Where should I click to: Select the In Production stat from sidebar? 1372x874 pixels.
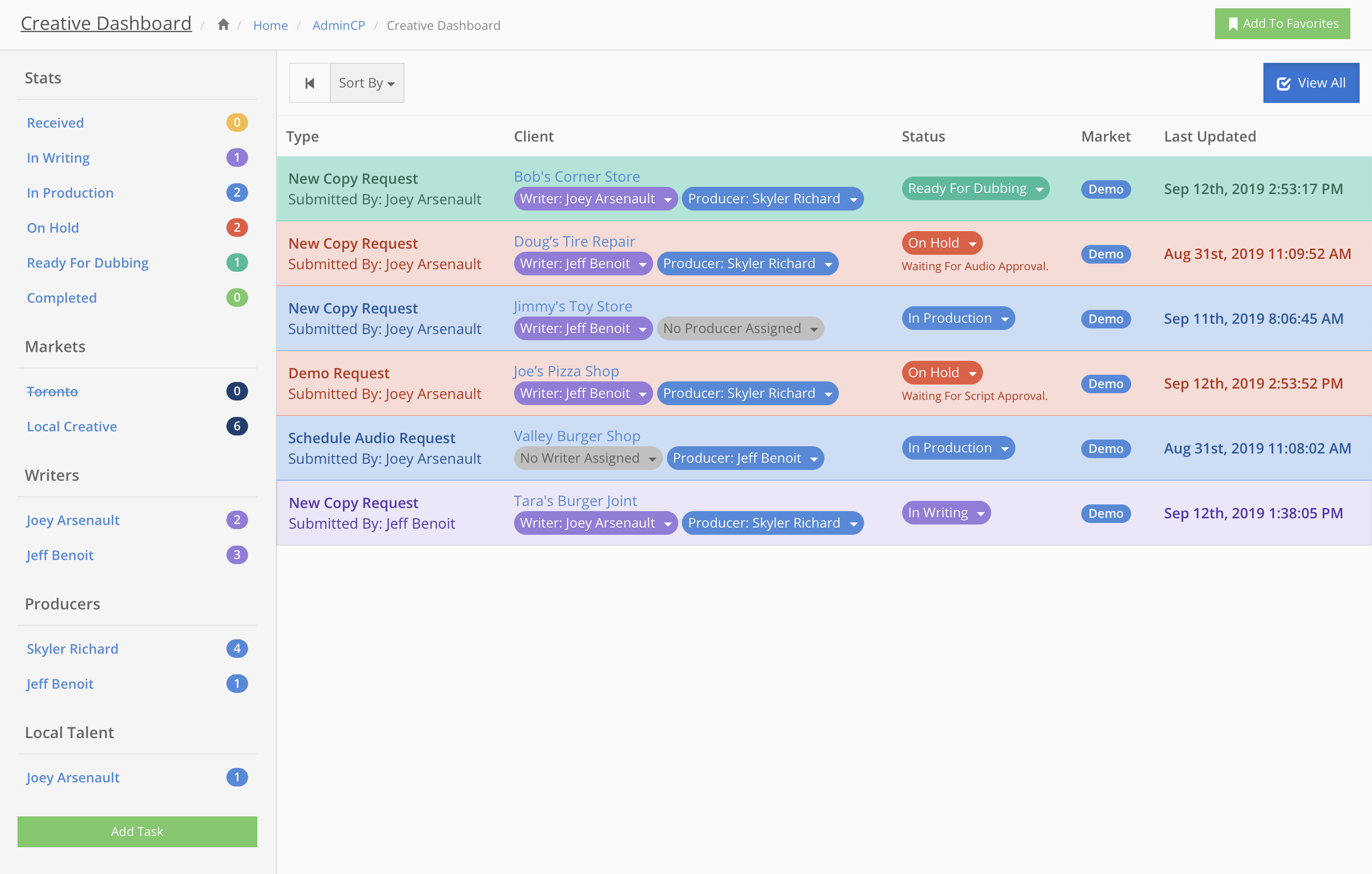[70, 192]
